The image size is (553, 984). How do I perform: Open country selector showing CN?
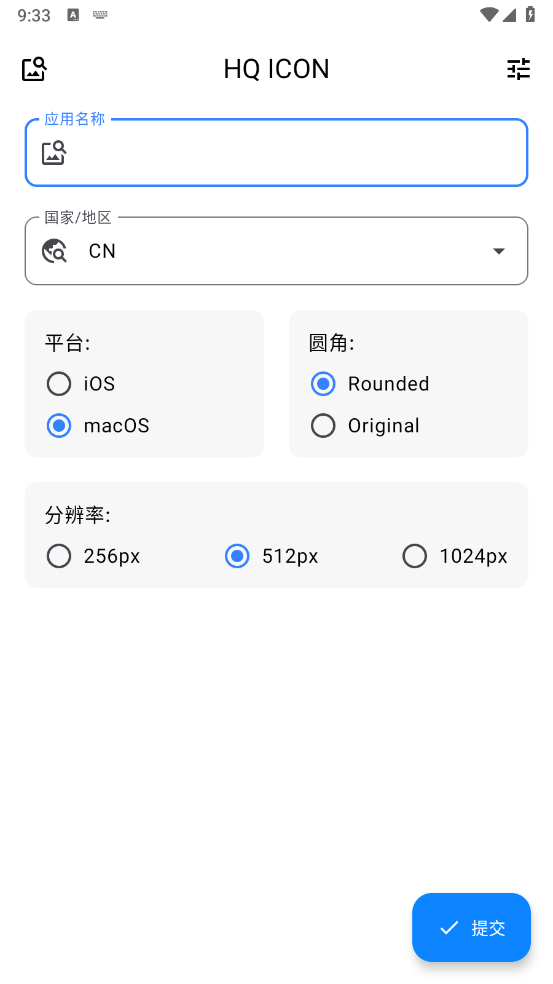coord(276,251)
